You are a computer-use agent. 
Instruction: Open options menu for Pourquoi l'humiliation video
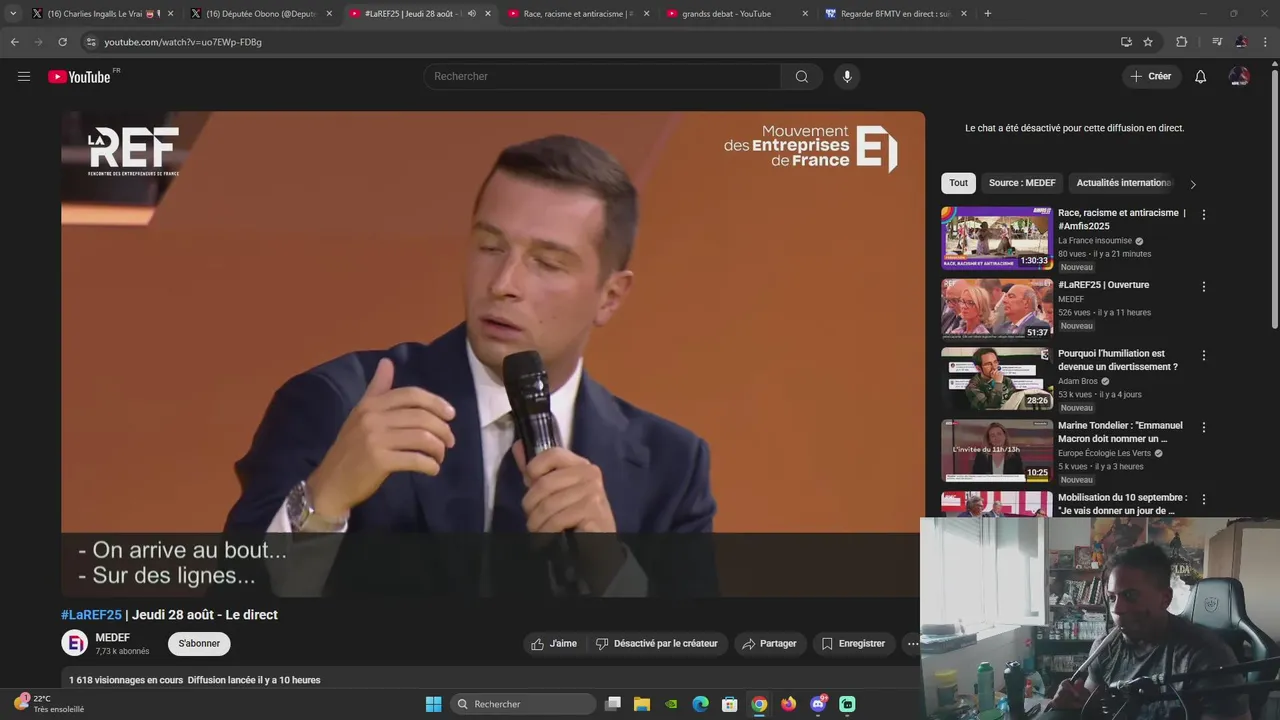coord(1203,356)
